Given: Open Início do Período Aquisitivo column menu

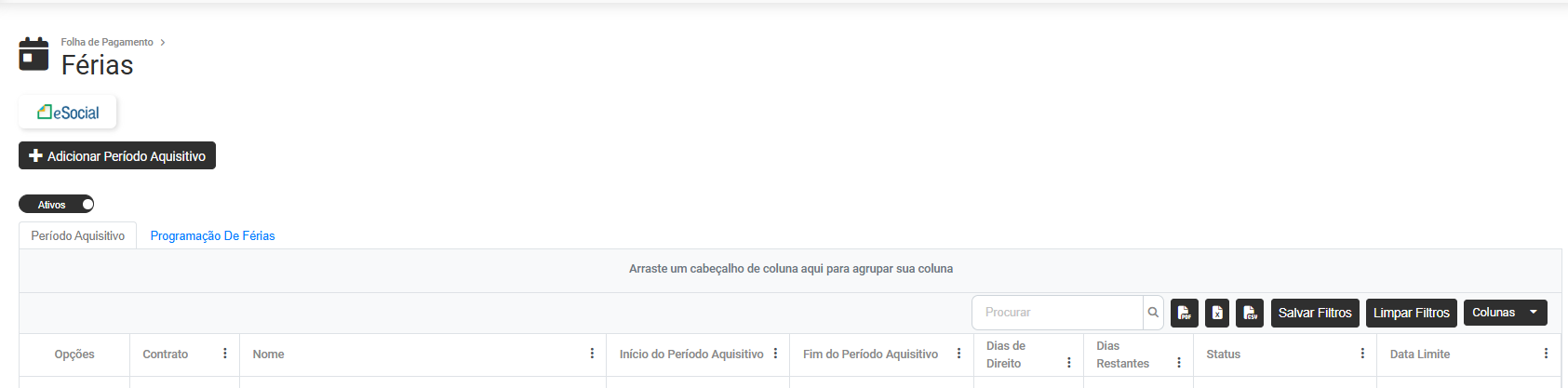Looking at the screenshot, I should (775, 354).
